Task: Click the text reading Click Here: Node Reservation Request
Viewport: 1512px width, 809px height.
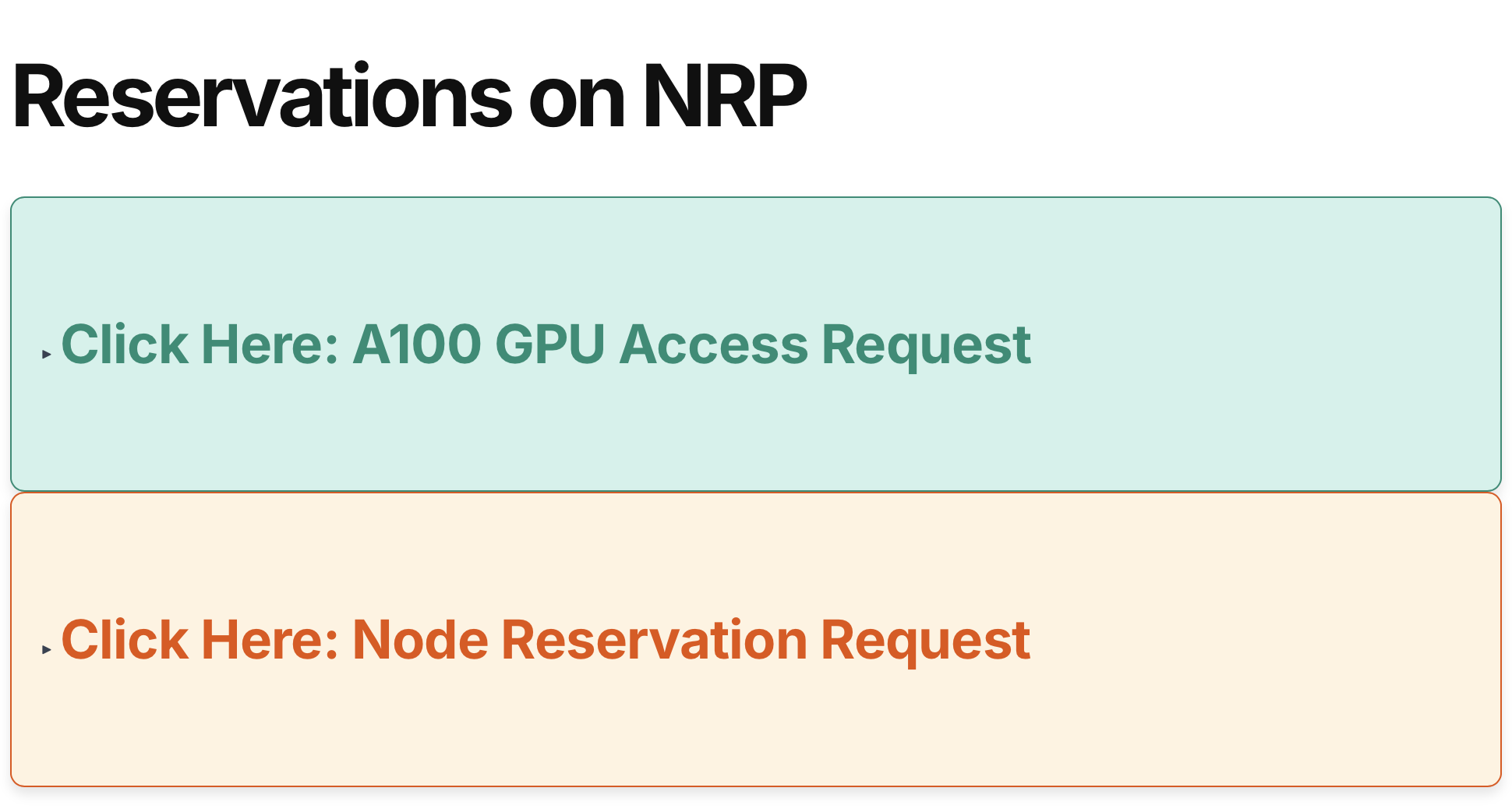Action: click(546, 639)
